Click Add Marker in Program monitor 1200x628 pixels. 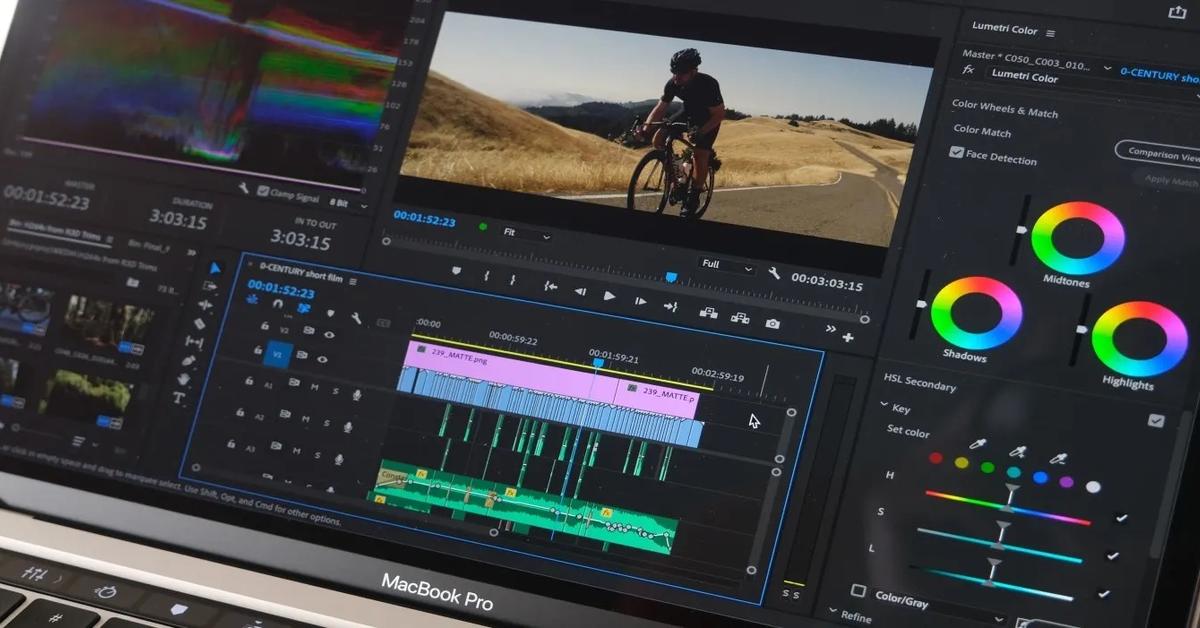(455, 270)
